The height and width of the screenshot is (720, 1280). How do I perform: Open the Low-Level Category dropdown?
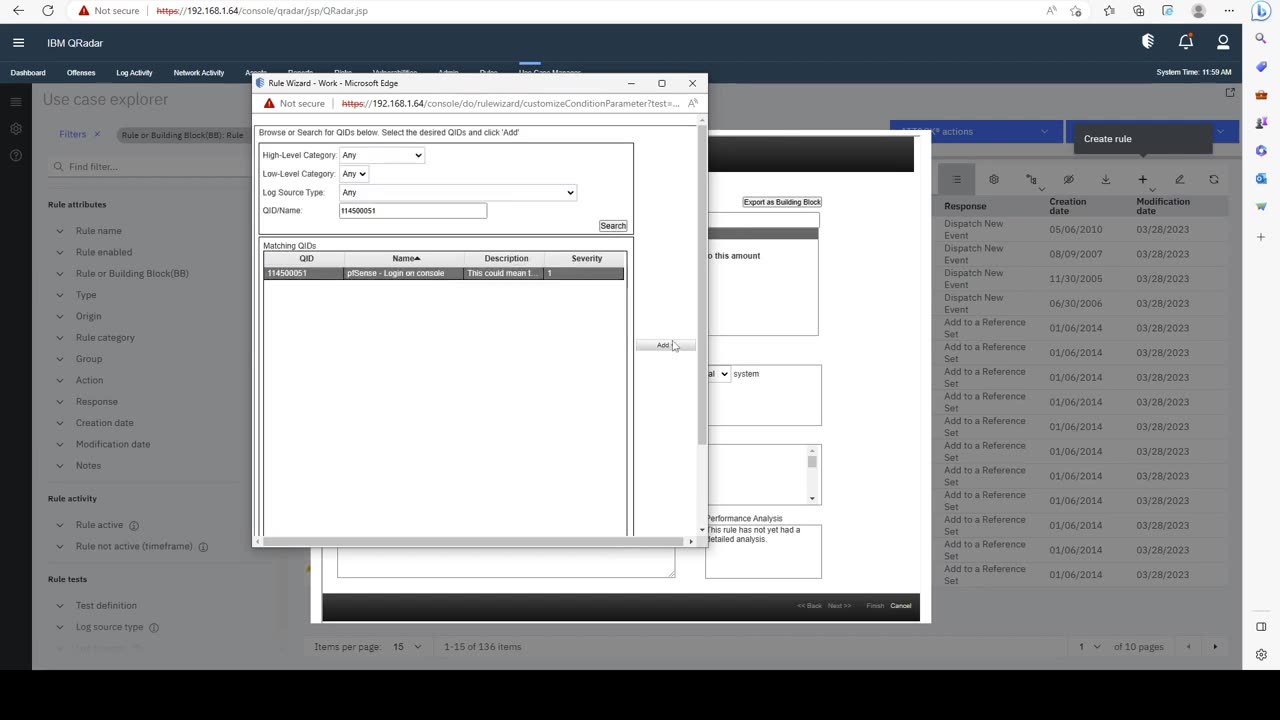click(354, 174)
